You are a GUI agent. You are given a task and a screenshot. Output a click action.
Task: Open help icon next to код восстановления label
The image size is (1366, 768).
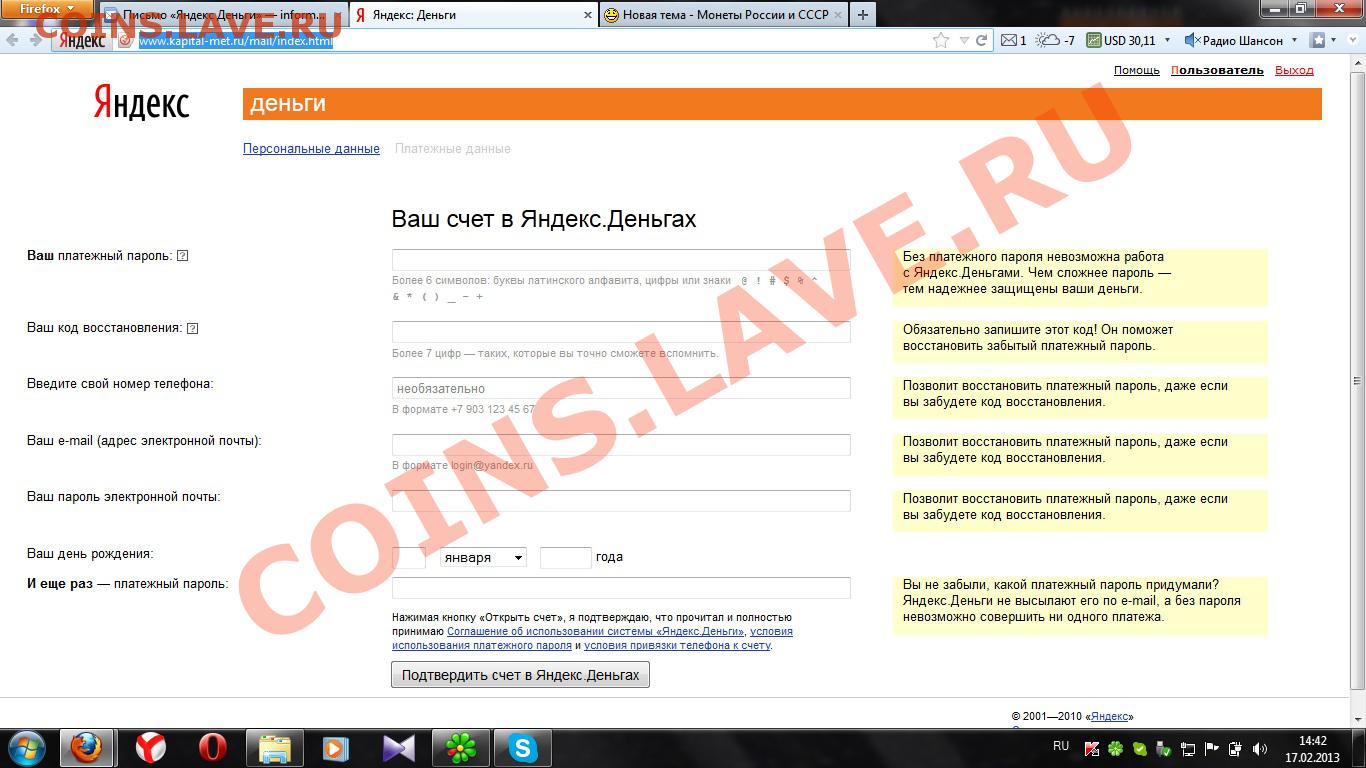193,328
